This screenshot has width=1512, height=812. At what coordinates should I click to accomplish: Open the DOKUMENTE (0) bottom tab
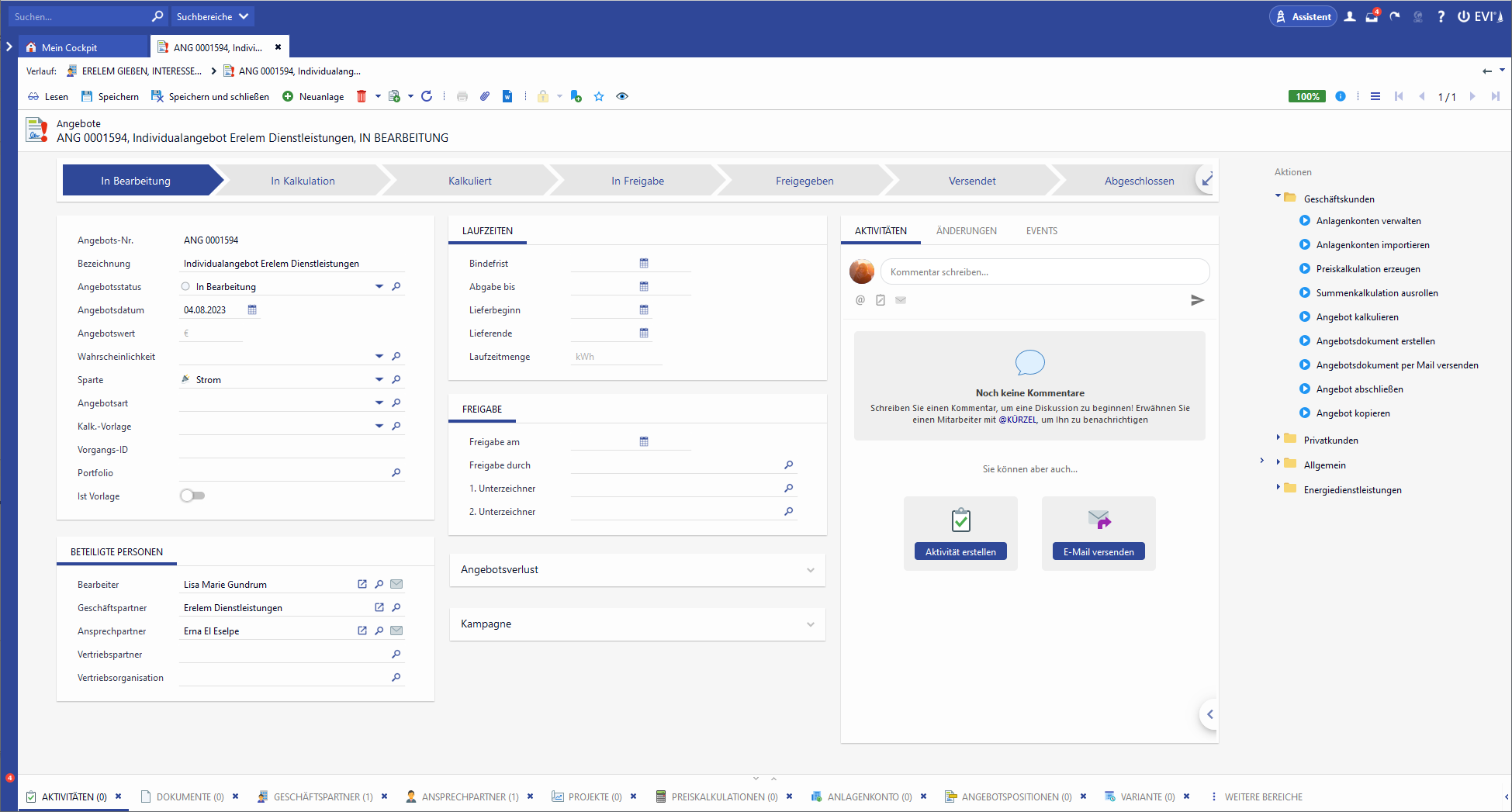click(189, 796)
